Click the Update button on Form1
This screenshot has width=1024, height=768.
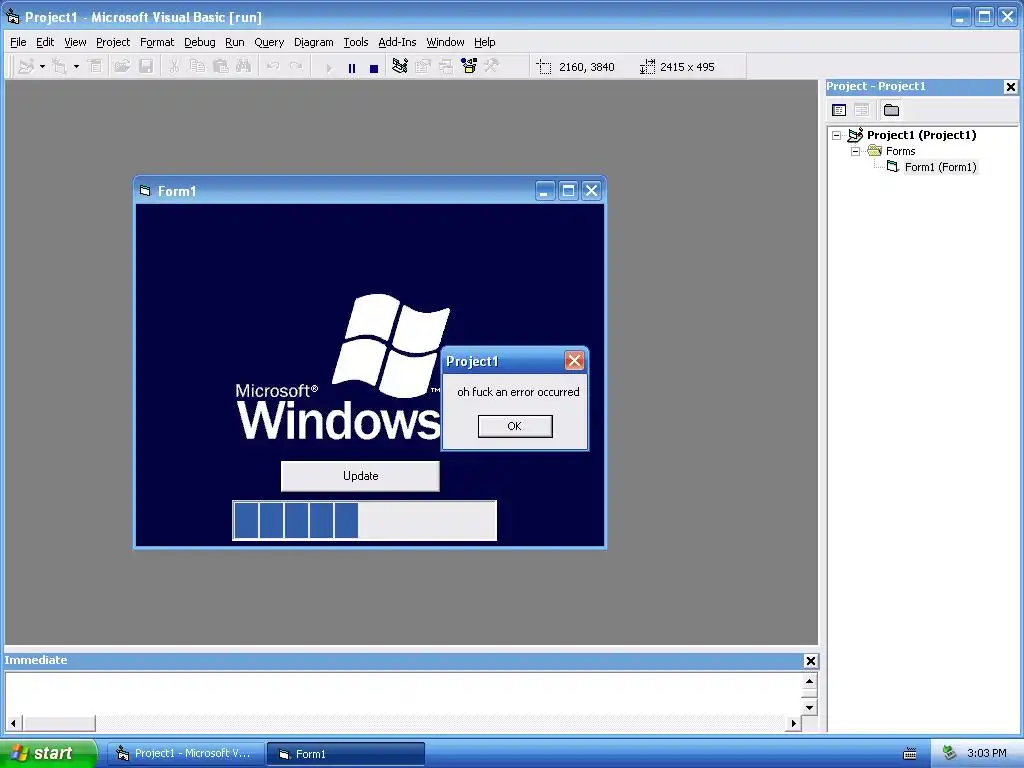click(360, 476)
